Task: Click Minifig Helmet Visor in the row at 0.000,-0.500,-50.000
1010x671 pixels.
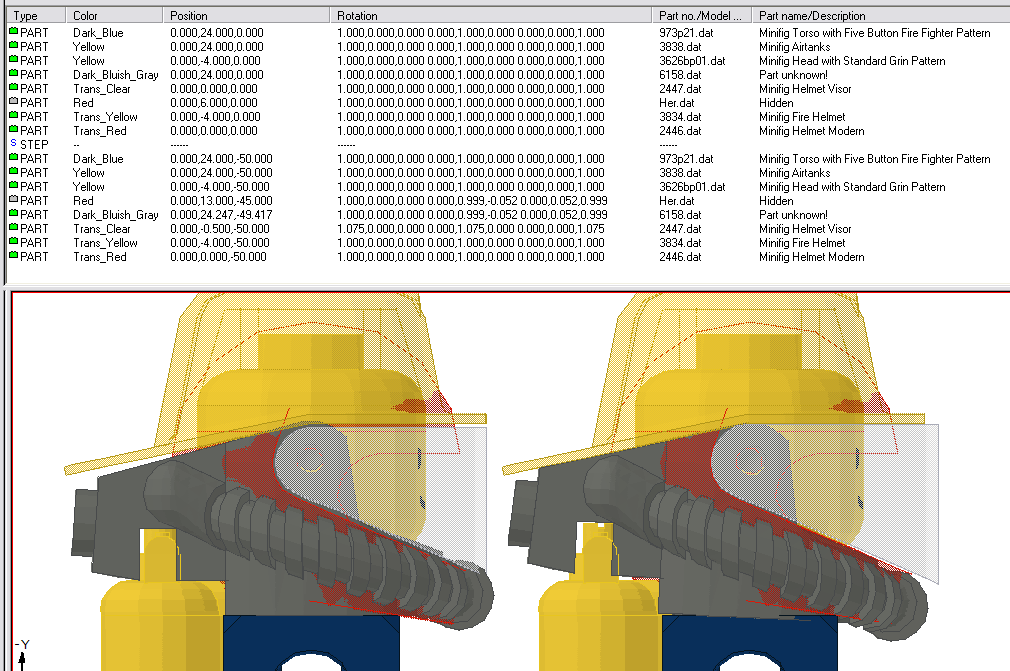Action: click(x=805, y=229)
